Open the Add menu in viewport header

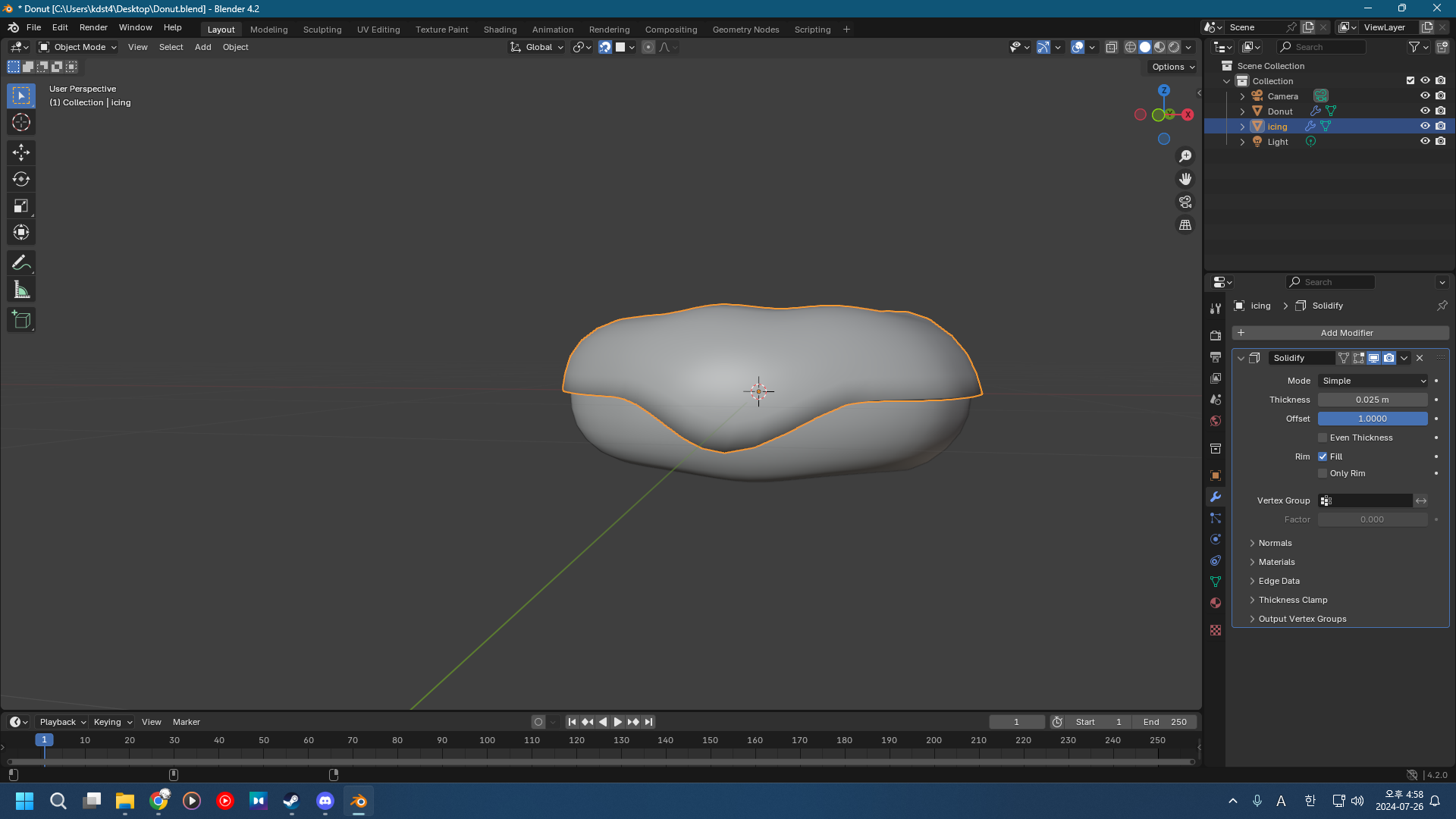(202, 47)
